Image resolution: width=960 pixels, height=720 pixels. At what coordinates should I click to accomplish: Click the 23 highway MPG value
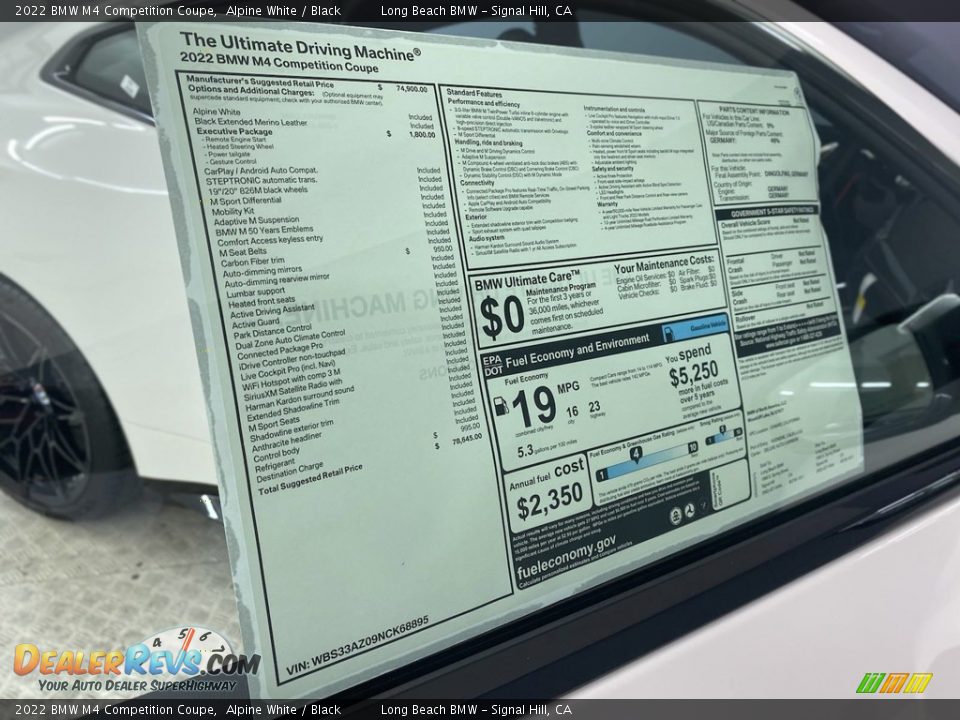coord(594,407)
